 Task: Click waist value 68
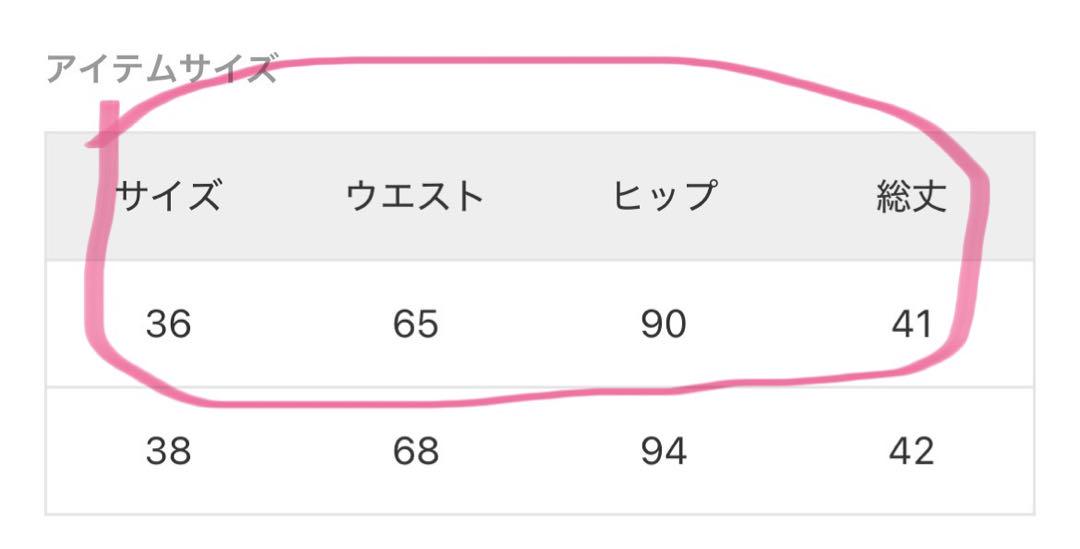(415, 451)
